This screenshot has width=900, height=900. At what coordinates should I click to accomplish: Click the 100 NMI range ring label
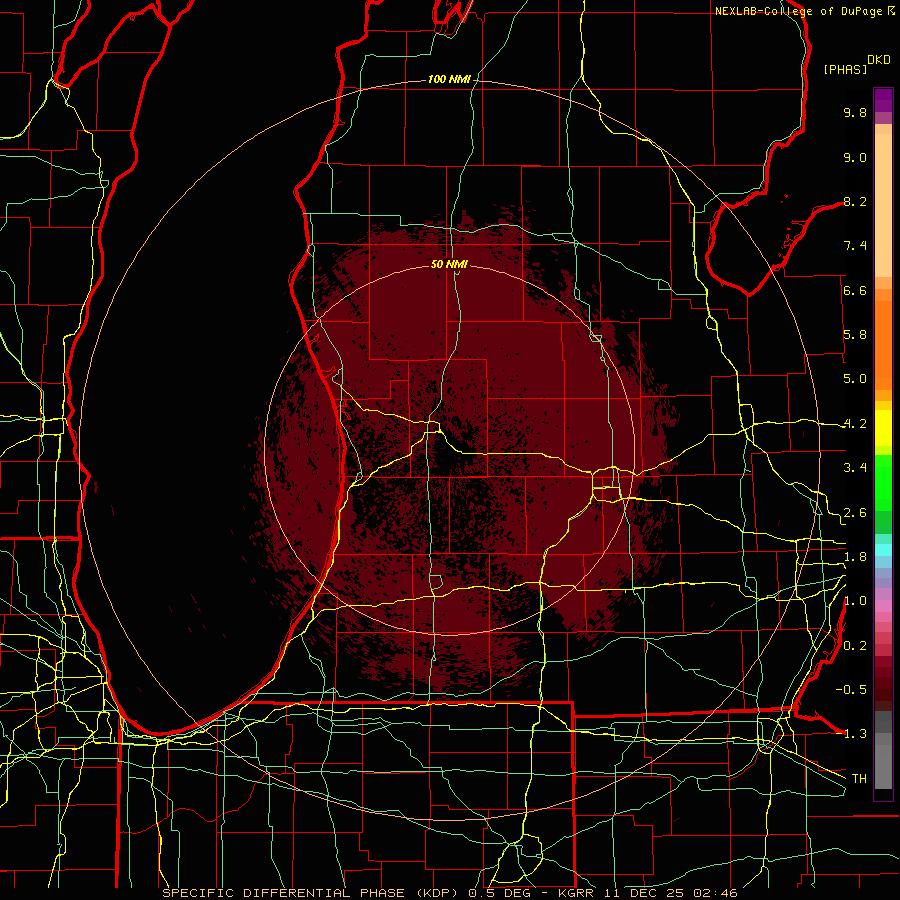click(x=449, y=79)
